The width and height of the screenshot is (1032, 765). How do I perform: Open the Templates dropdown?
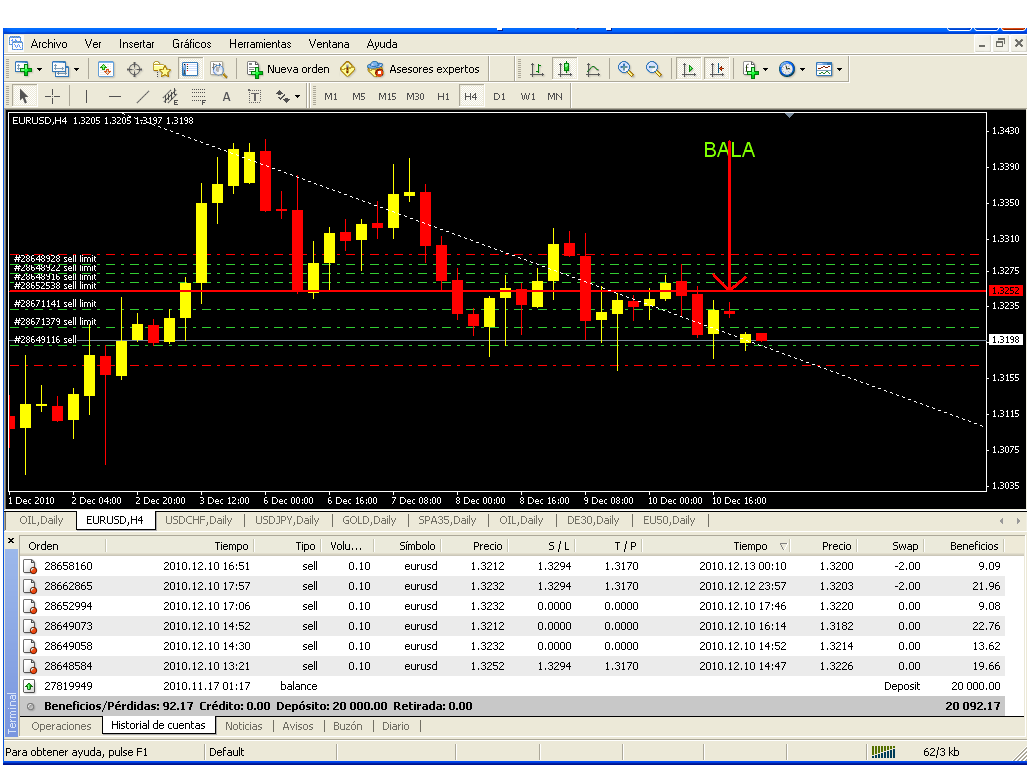tap(839, 69)
